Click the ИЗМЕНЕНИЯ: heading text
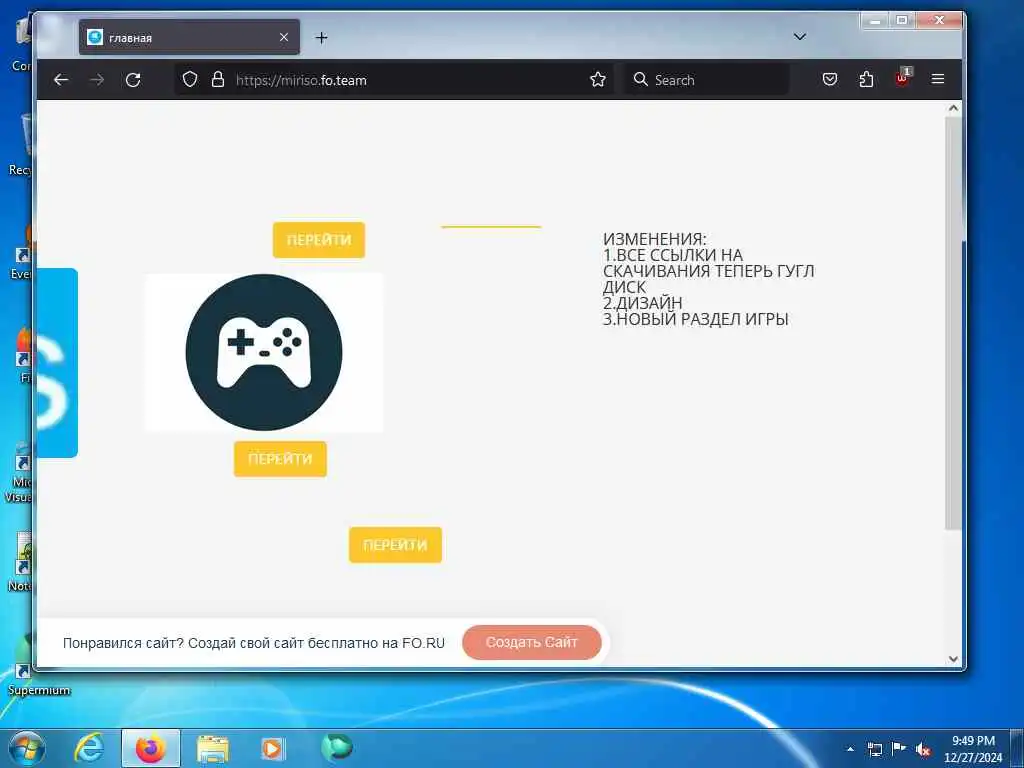The image size is (1024, 768). [x=654, y=239]
